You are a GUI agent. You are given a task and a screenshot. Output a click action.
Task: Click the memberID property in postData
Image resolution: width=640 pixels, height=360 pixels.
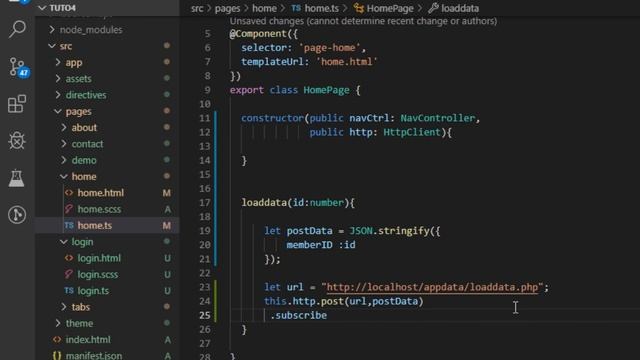[309, 245]
